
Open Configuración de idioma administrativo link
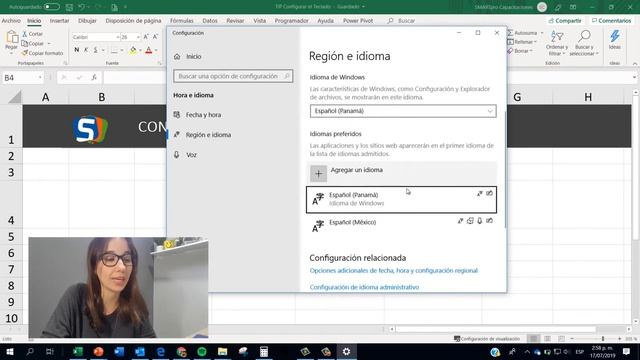364,287
